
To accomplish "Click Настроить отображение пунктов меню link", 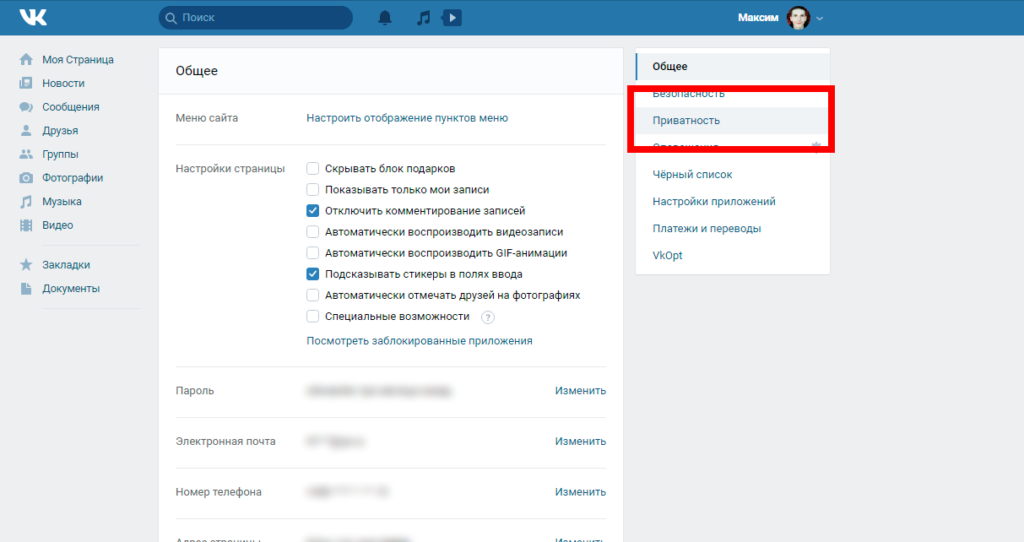I will (407, 118).
